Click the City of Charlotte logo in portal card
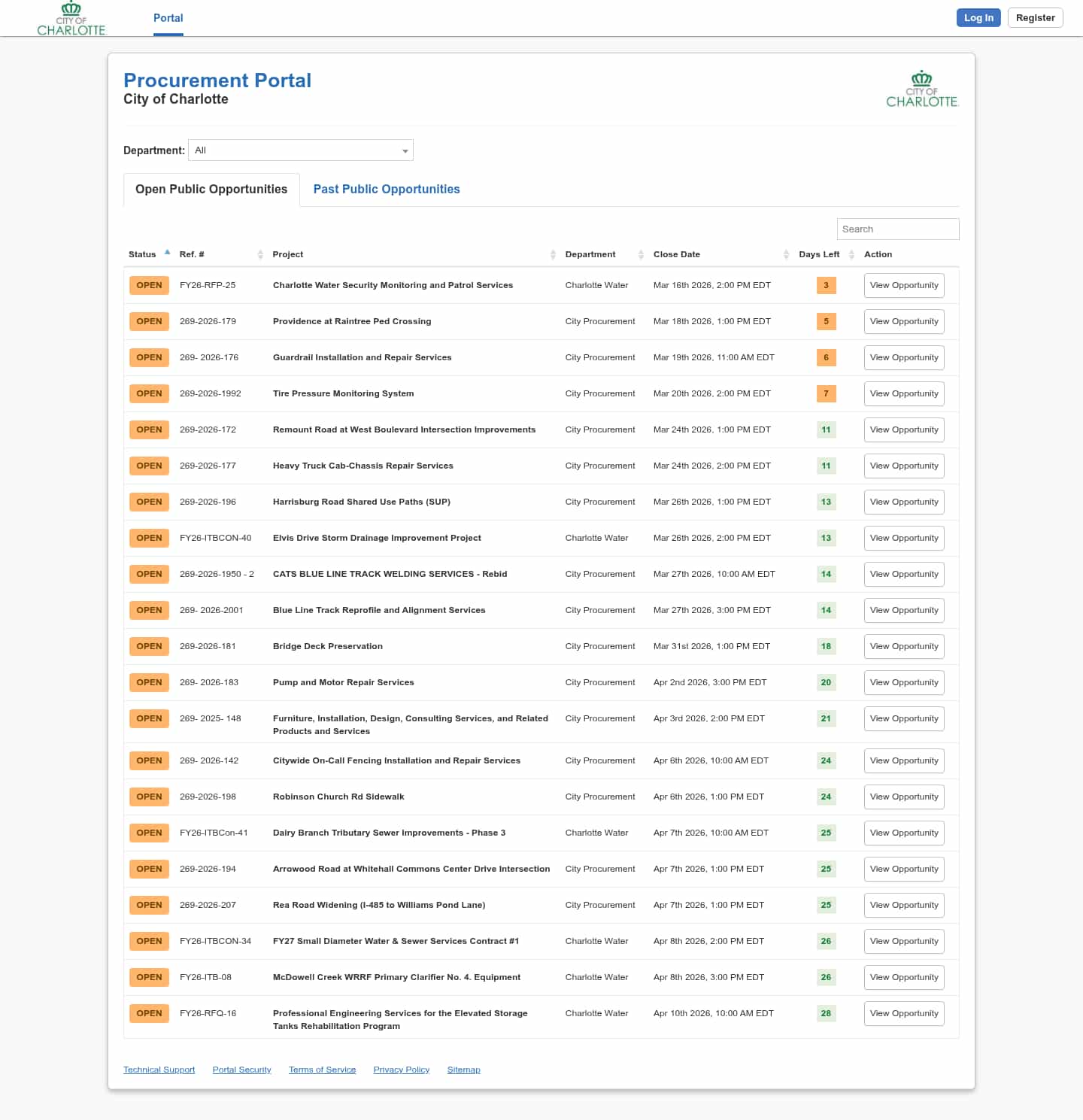Screen dimensions: 1083x1120 coord(922,90)
